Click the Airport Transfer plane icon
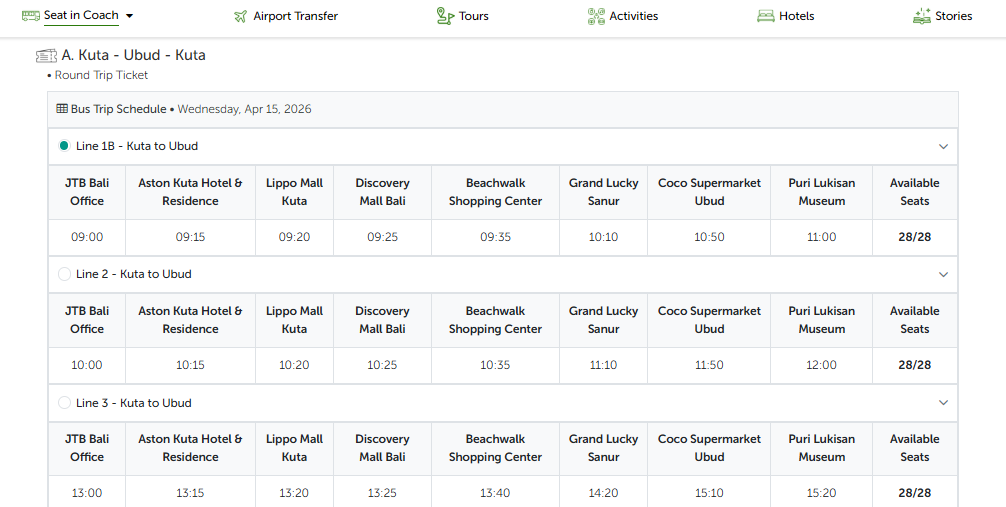This screenshot has width=1006, height=507. click(240, 16)
